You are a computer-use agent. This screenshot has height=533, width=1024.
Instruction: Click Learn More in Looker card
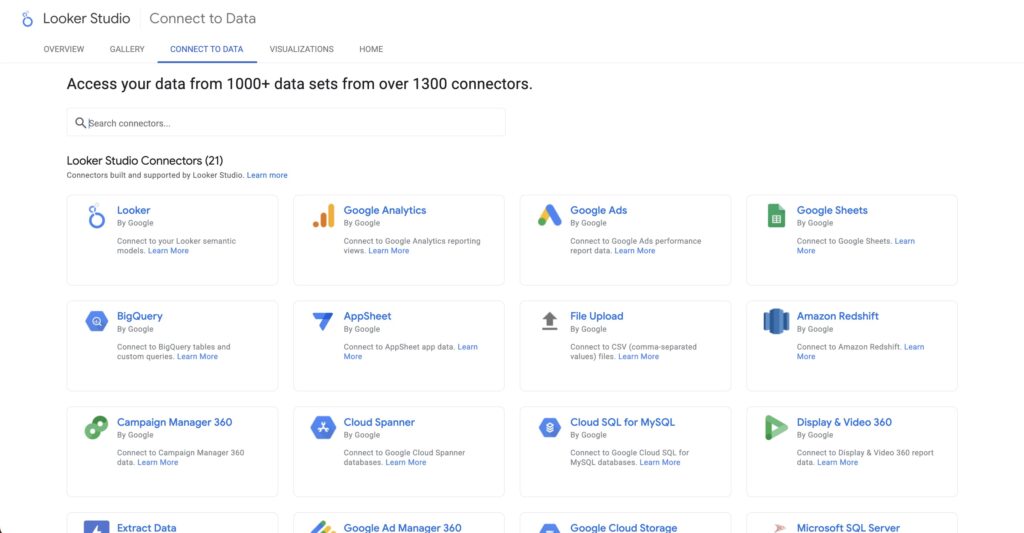coord(168,251)
